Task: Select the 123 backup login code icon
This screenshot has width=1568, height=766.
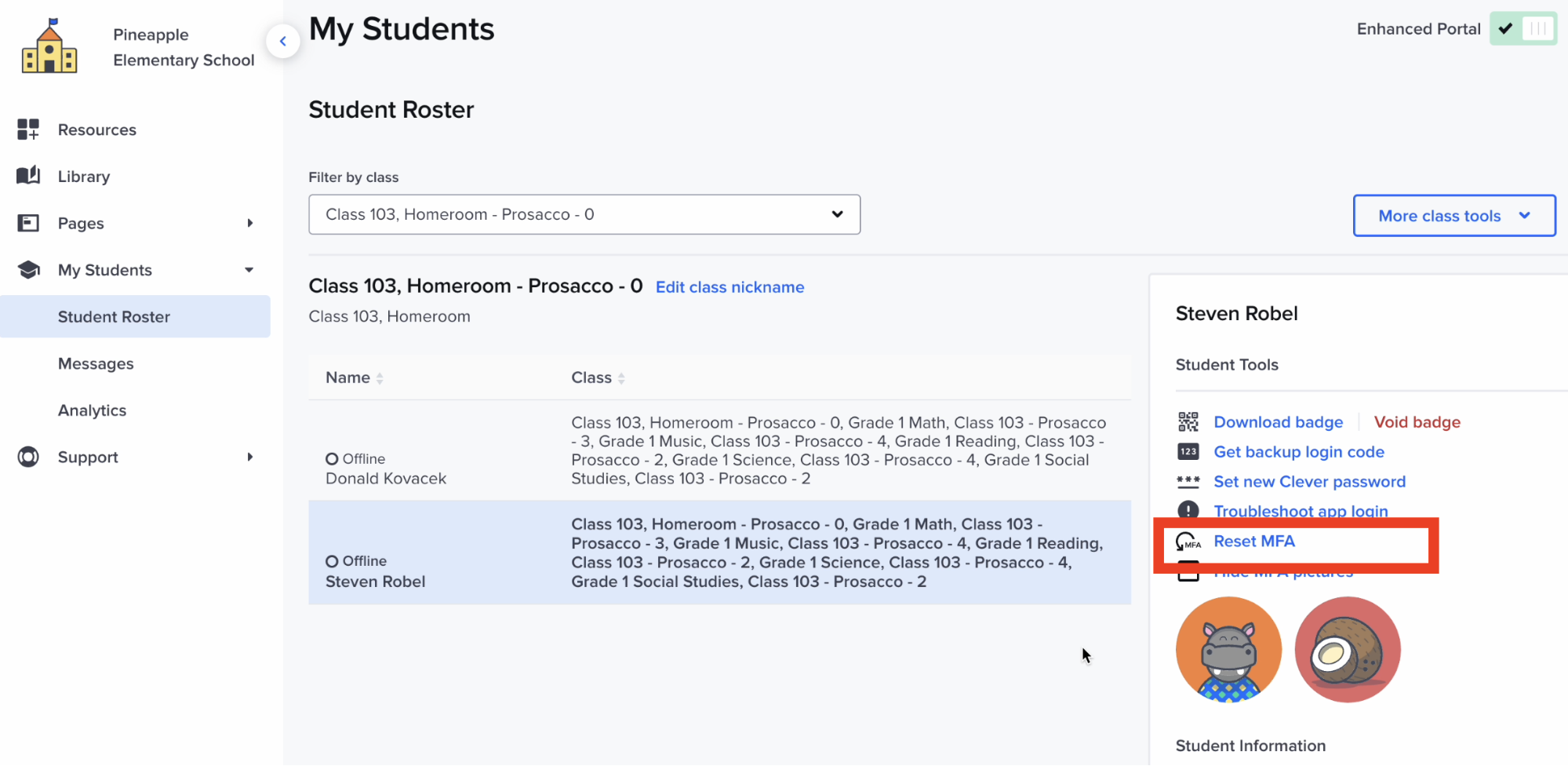Action: pos(1188,451)
